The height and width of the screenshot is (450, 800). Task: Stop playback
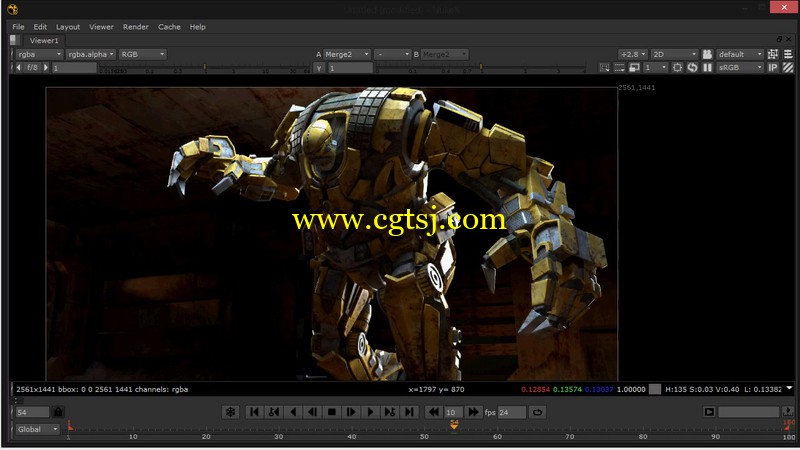point(332,412)
